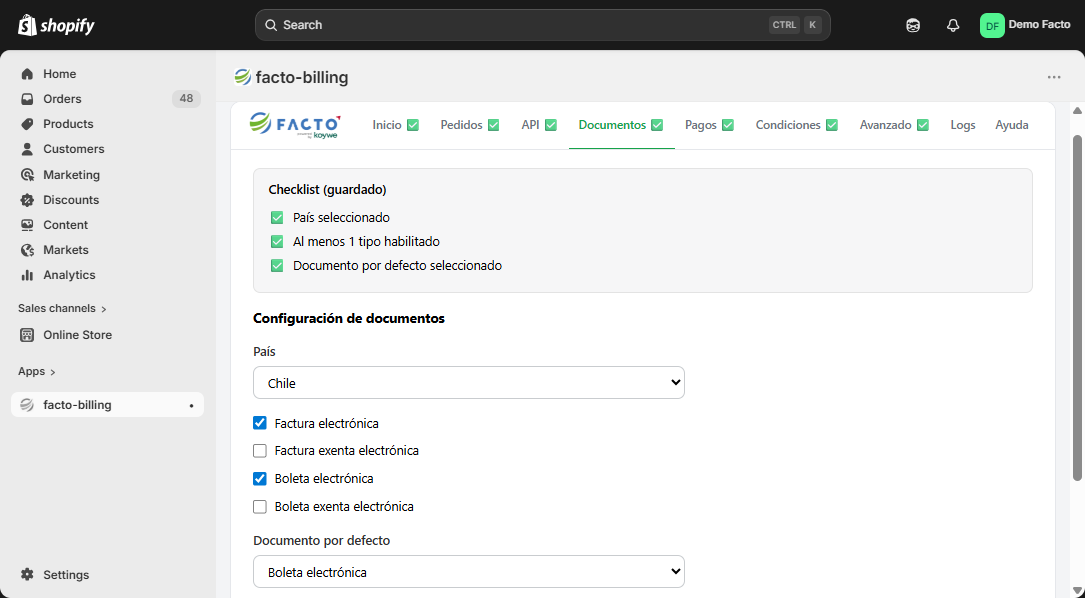
Task: Click the Online Store storefront icon
Action: point(27,335)
